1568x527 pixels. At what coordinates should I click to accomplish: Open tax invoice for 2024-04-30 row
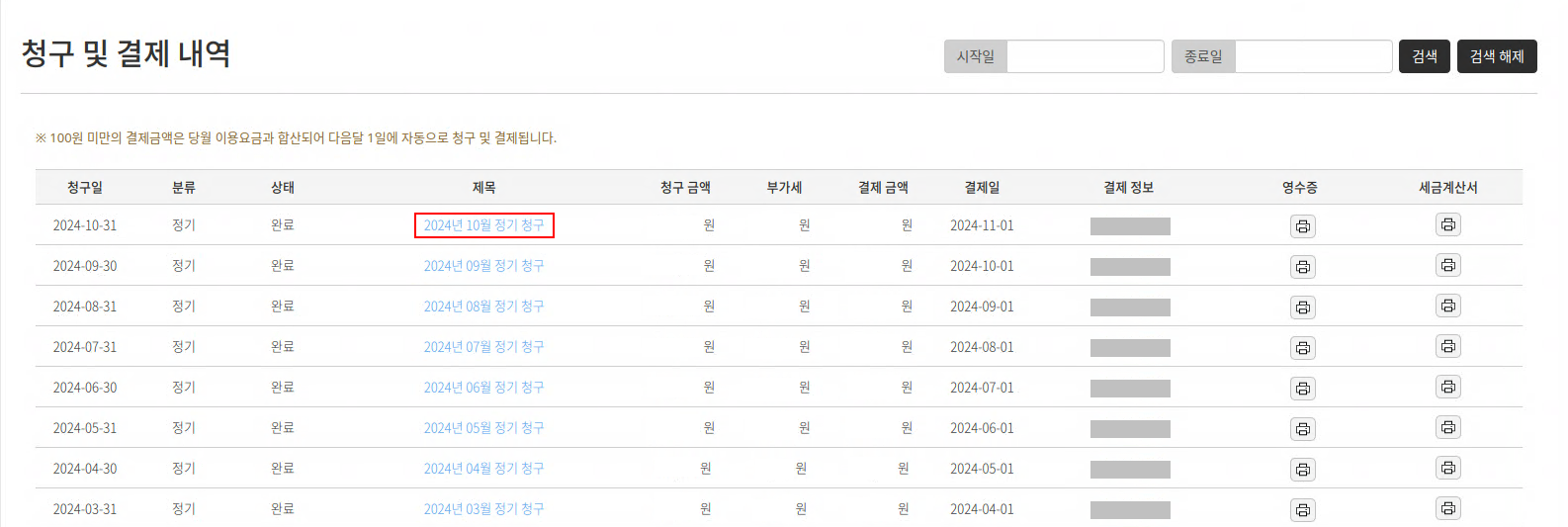(x=1447, y=468)
